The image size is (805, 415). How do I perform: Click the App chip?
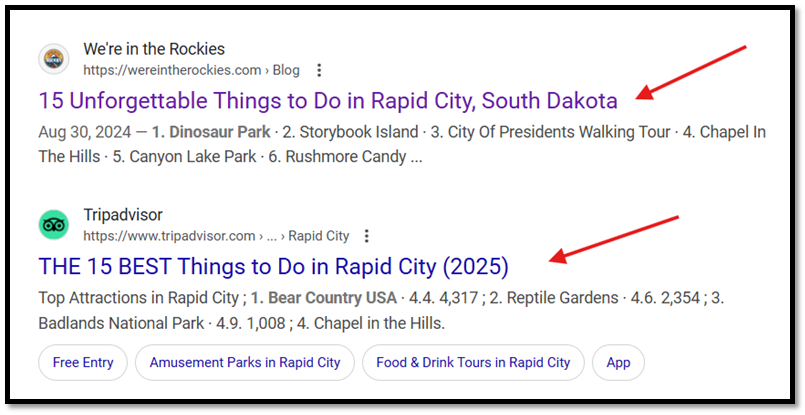tap(618, 362)
